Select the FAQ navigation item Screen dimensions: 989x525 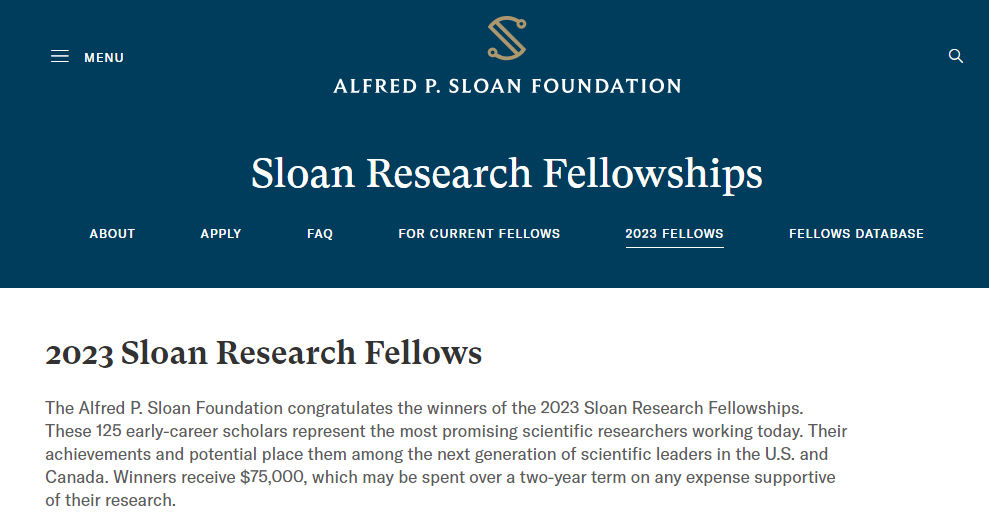[320, 233]
